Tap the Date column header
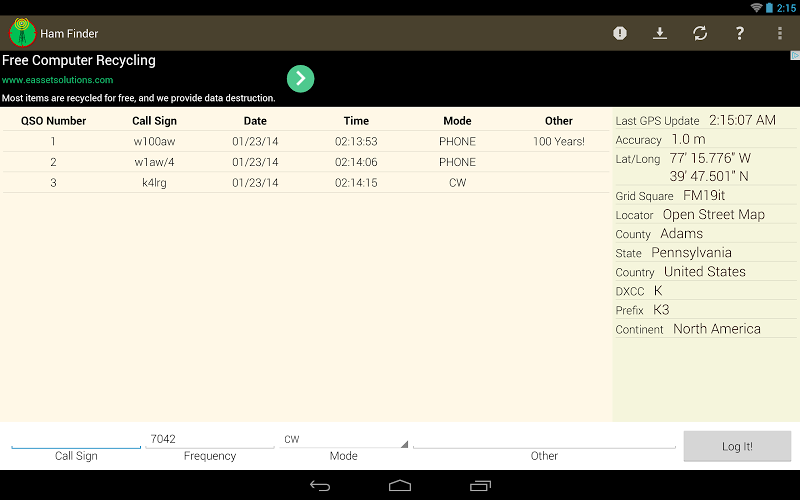The image size is (800, 500). point(255,121)
